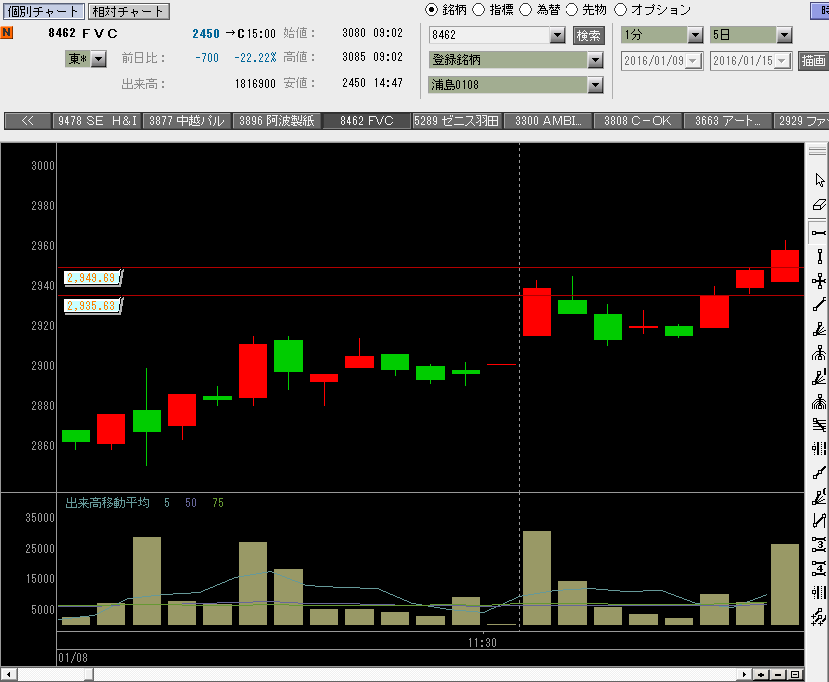Open the 2016/01/09 start date dropdown

coord(694,61)
